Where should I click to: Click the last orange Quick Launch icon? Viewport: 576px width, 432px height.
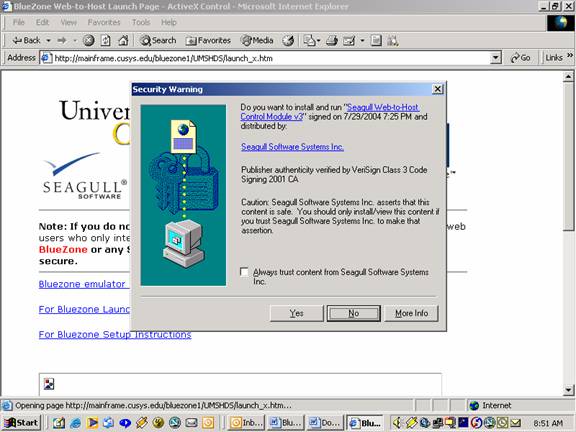coord(208,423)
